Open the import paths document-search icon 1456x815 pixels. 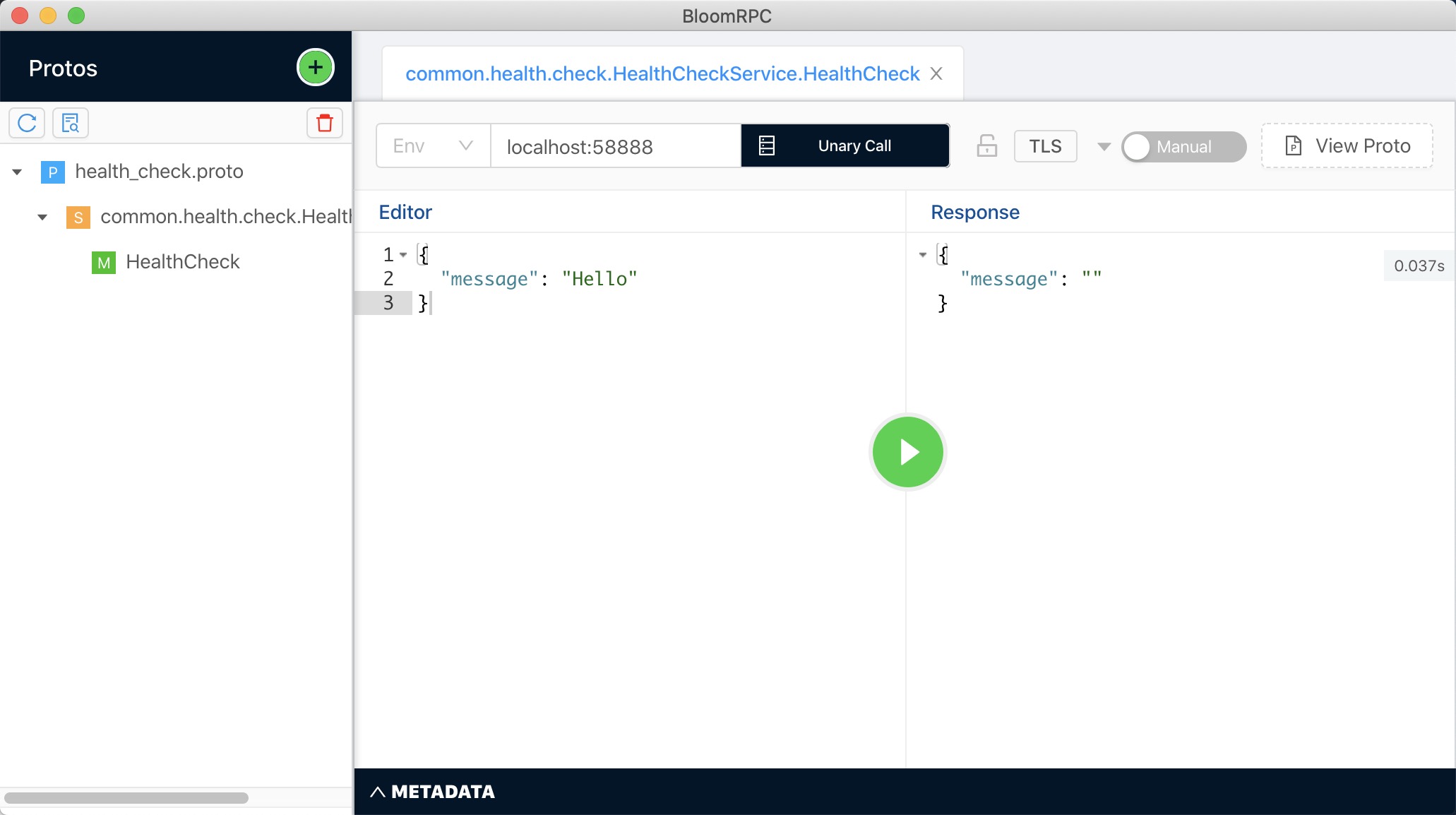click(x=70, y=123)
